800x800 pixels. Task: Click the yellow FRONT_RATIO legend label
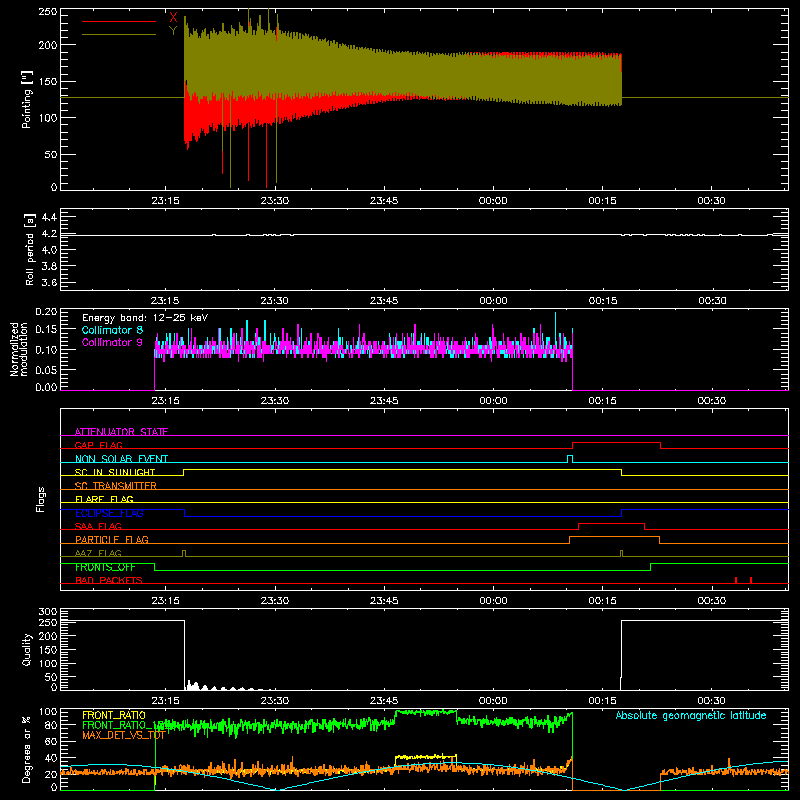click(x=114, y=715)
